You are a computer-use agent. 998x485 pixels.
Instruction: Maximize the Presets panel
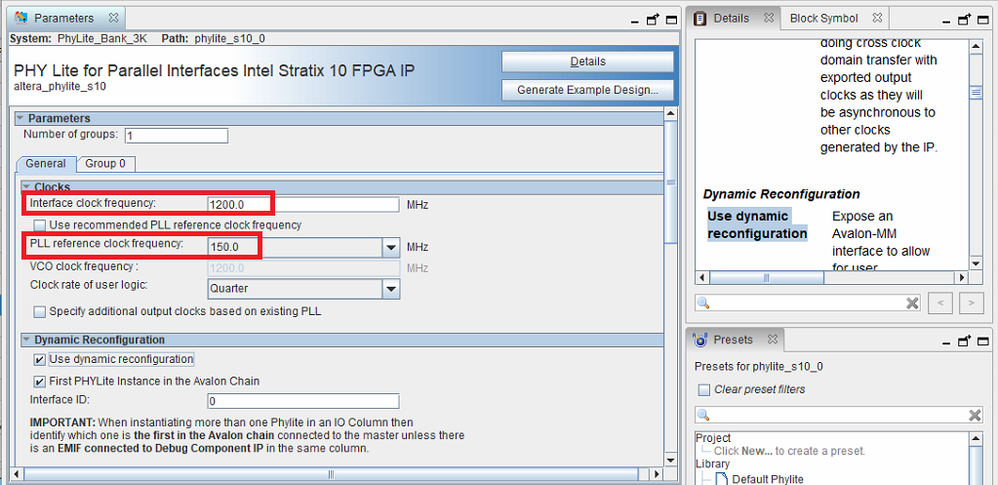click(x=982, y=342)
